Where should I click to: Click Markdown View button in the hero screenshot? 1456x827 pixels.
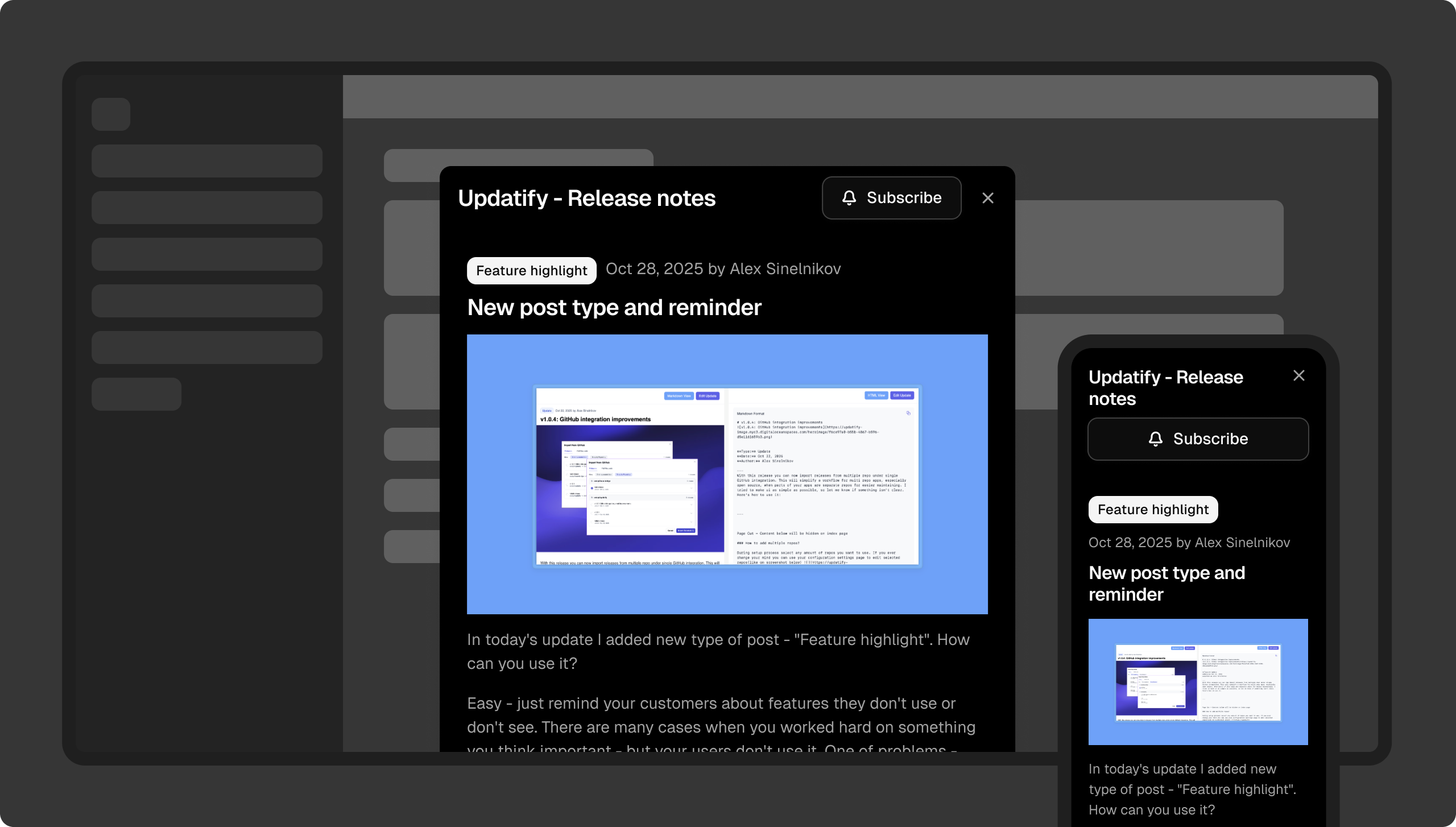click(x=679, y=396)
